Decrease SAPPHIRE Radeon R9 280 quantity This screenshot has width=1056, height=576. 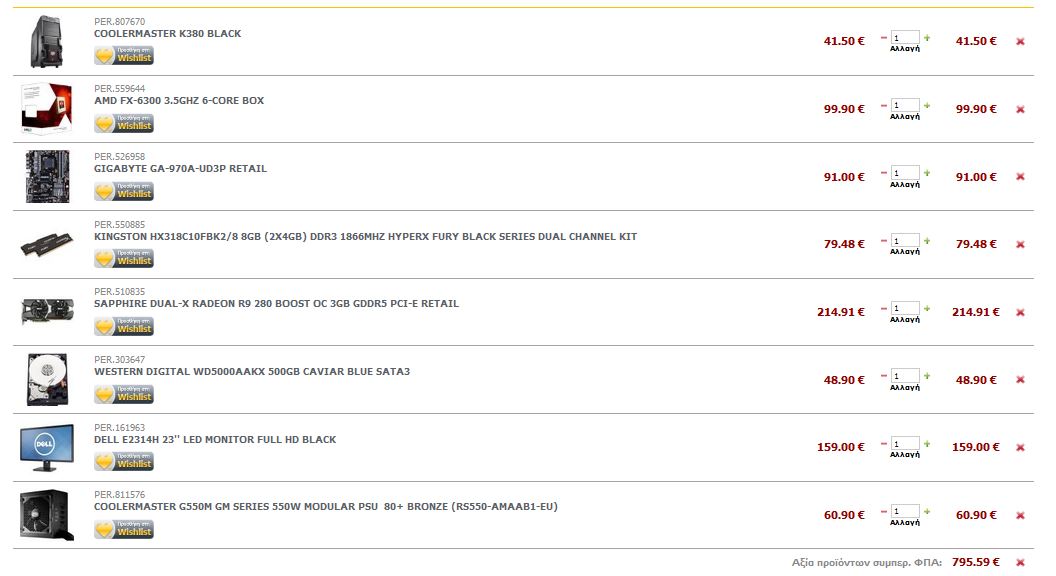(884, 309)
